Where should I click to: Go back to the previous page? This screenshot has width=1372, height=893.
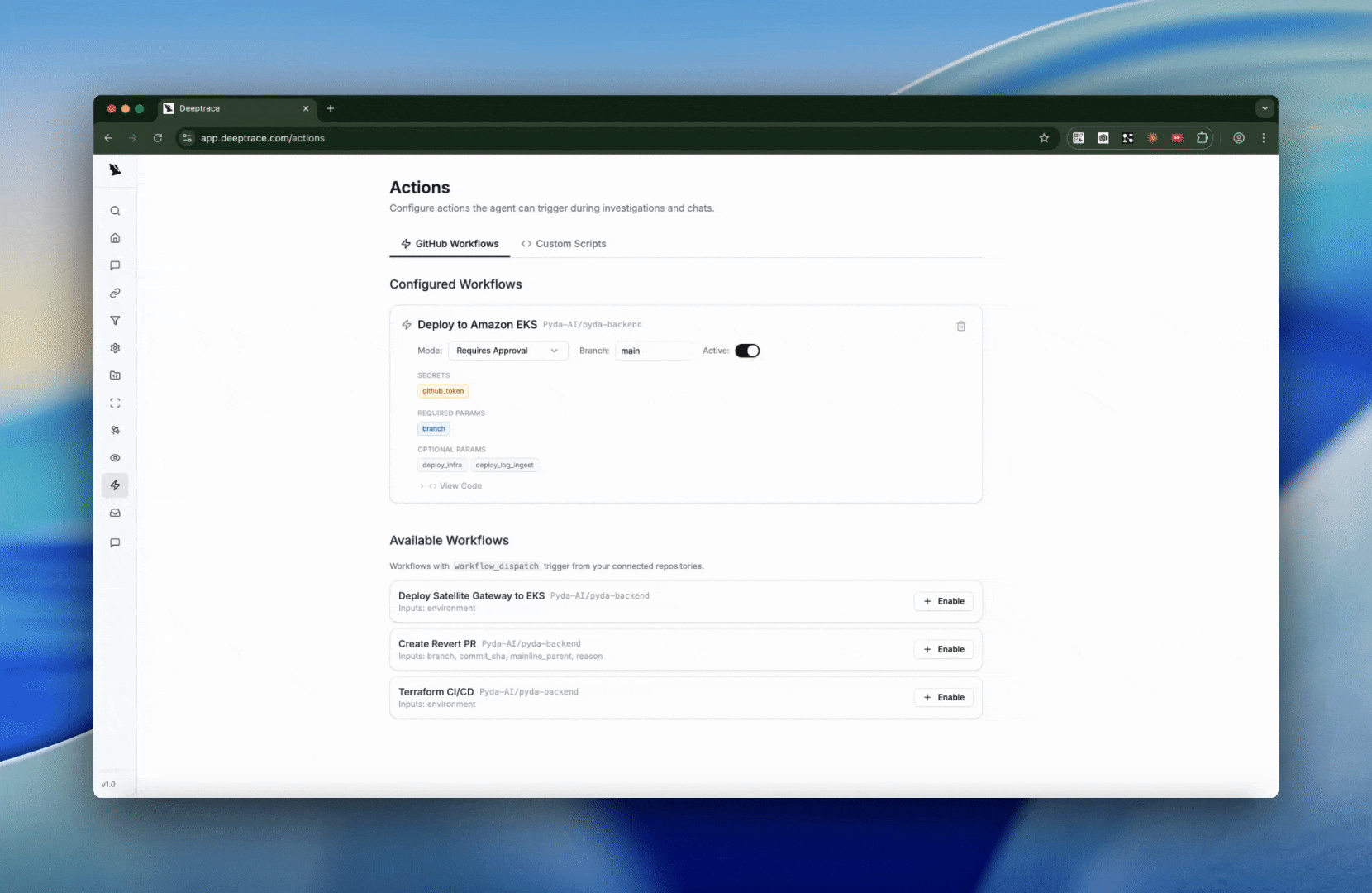[x=108, y=138]
